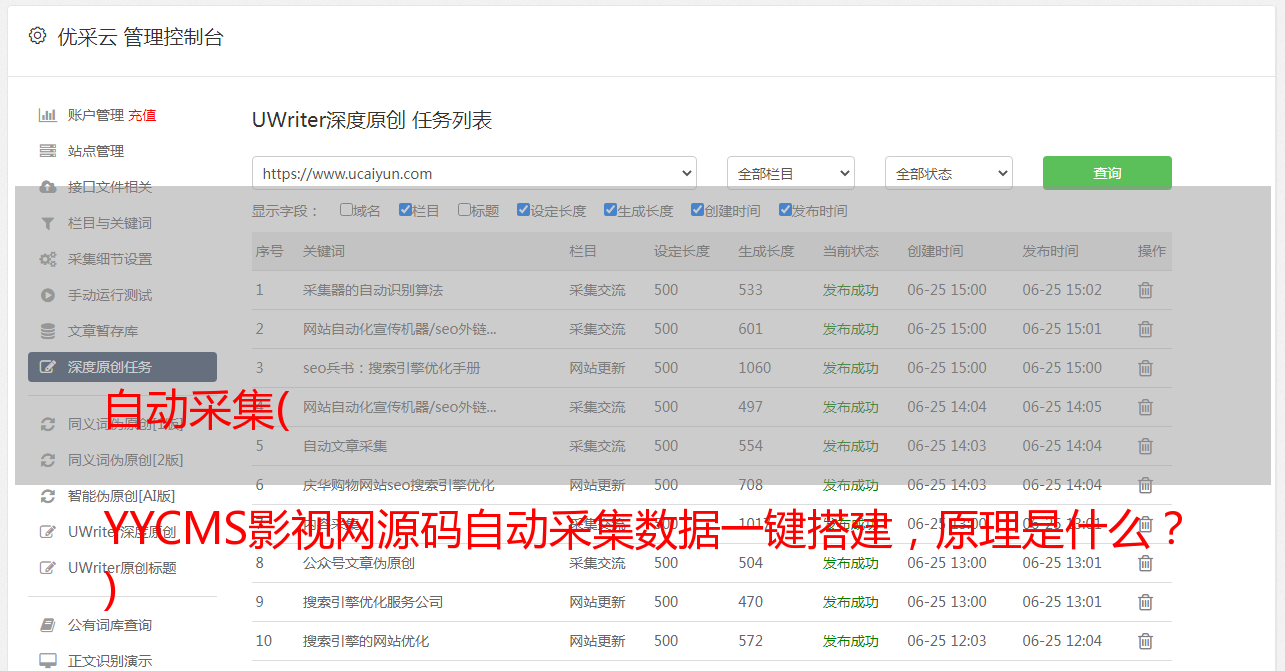
Task: Delete the seo兵书 task with trash icon
Action: click(1145, 368)
